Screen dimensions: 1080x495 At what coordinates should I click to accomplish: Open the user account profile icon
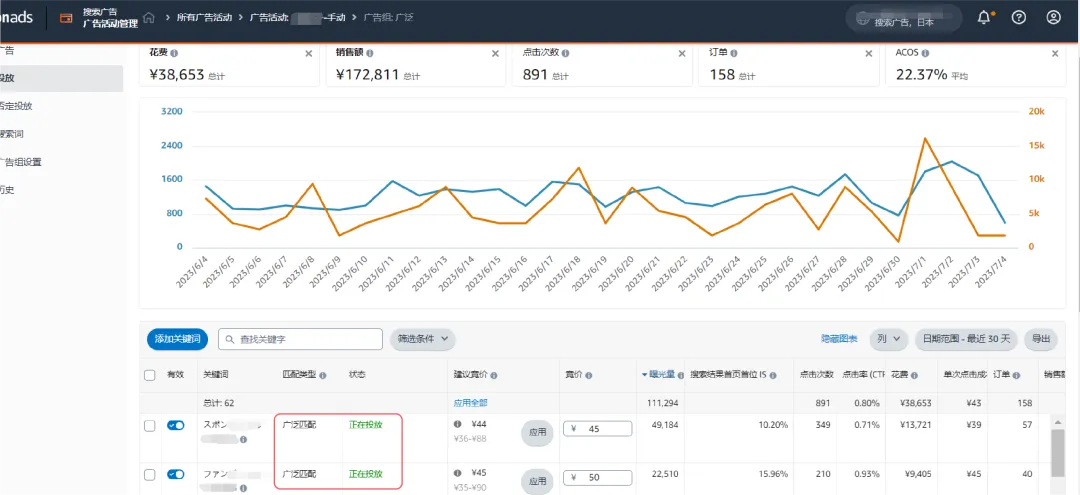[x=1053, y=18]
